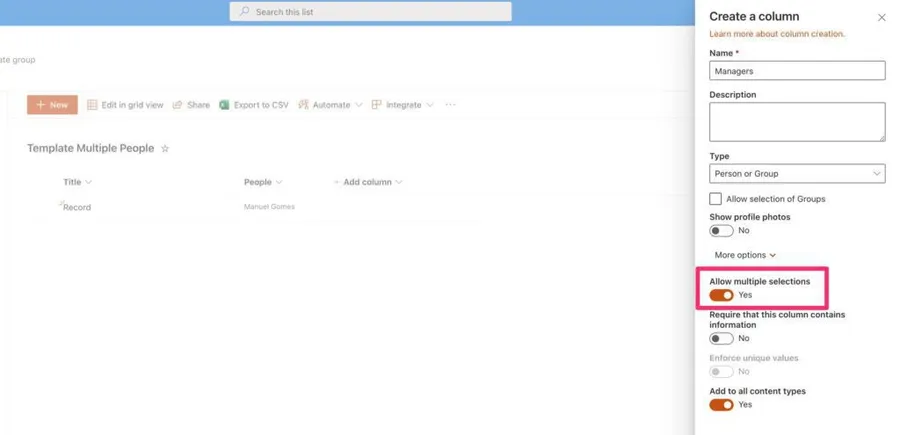Open the toolbar overflow ellipsis menu
Image resolution: width=900 pixels, height=435 pixels.
pos(450,105)
